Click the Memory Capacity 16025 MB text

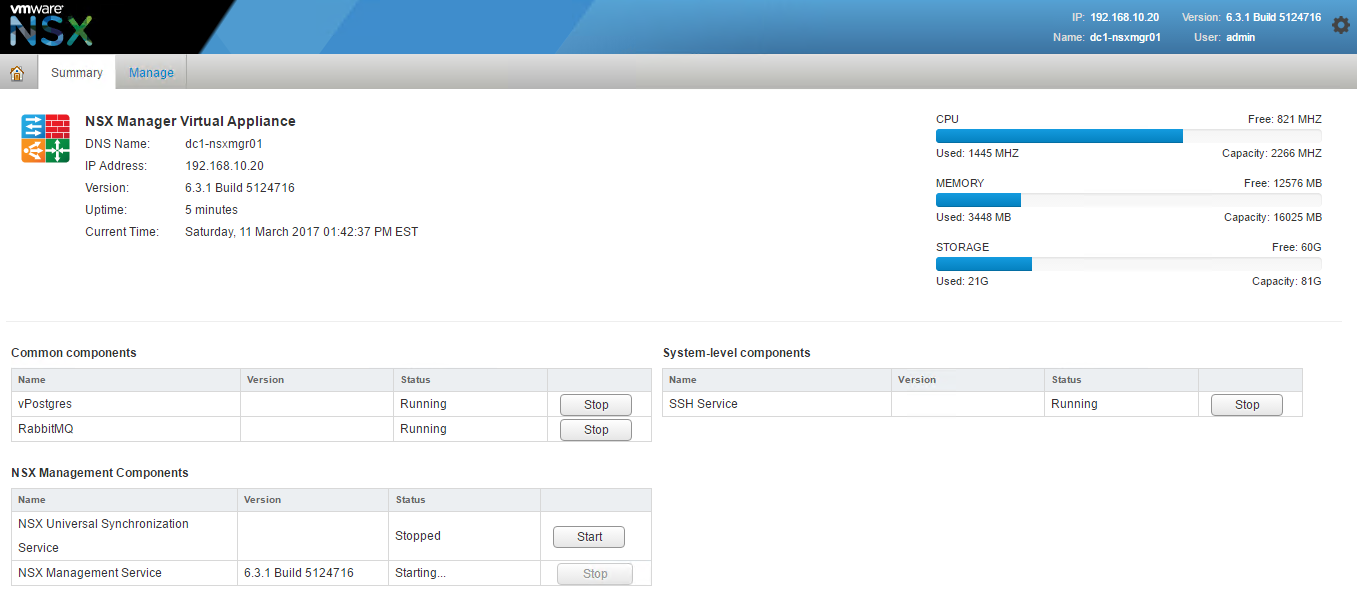pos(1273,217)
